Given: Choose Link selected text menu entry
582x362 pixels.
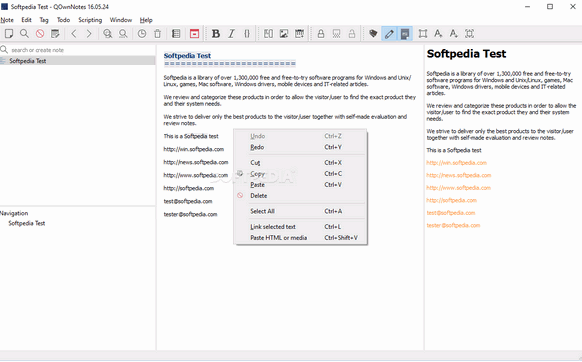Looking at the screenshot, I should click(x=301, y=227).
